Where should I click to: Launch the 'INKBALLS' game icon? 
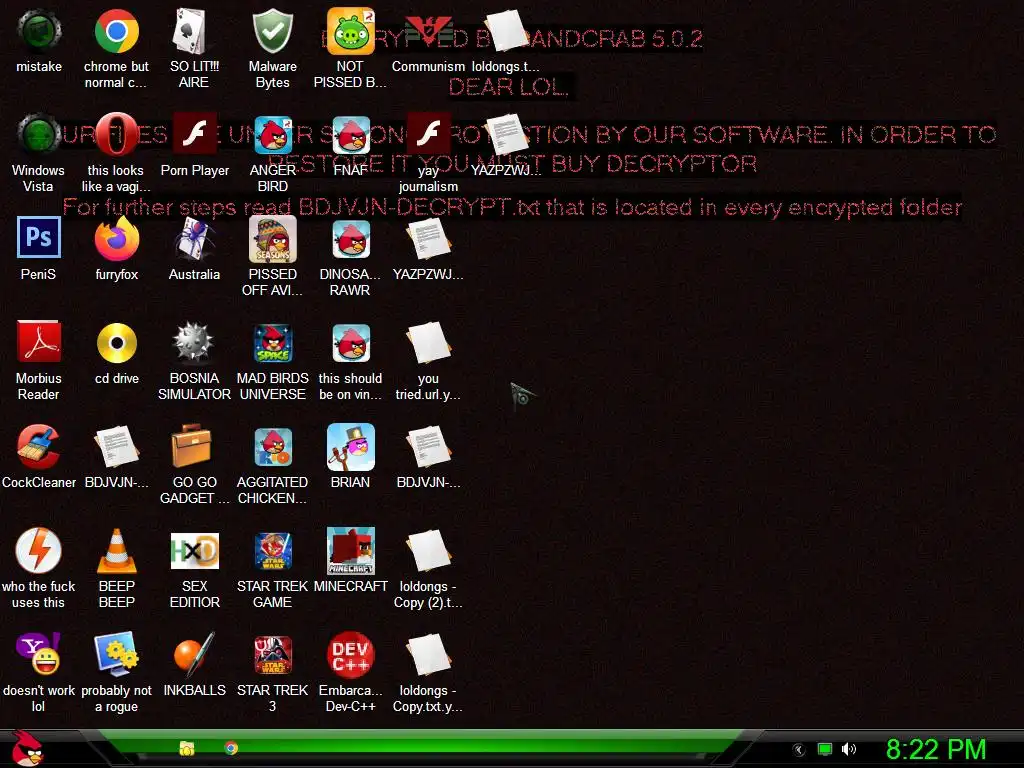(x=194, y=654)
